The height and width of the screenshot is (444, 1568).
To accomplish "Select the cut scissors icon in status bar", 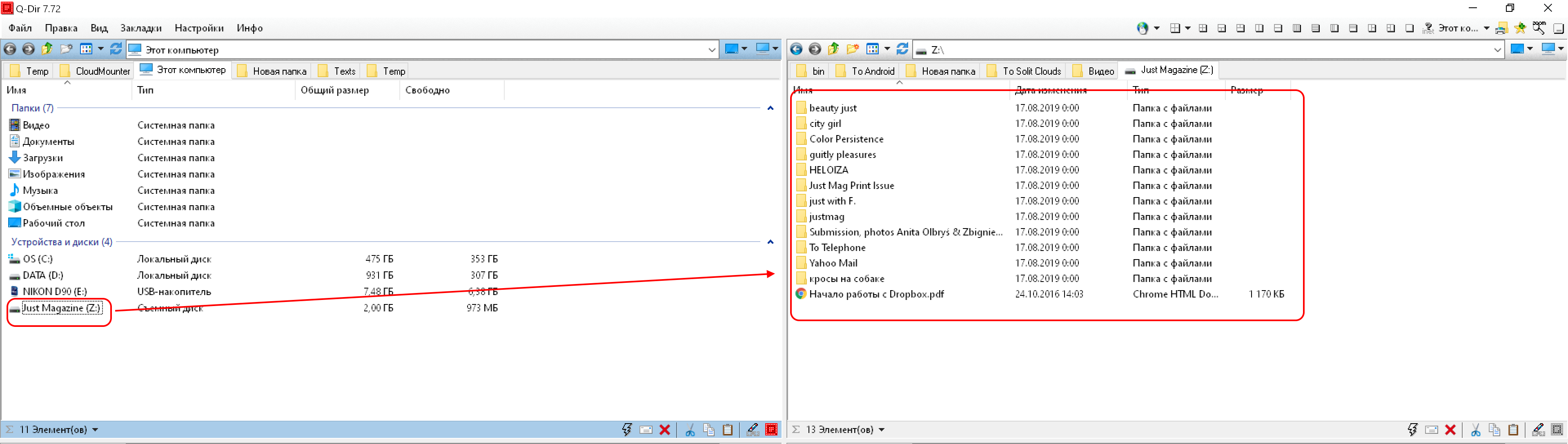I will pyautogui.click(x=690, y=429).
